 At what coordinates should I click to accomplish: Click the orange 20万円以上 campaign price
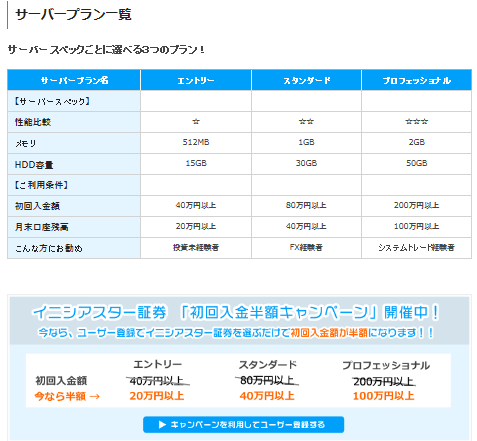[x=157, y=396]
